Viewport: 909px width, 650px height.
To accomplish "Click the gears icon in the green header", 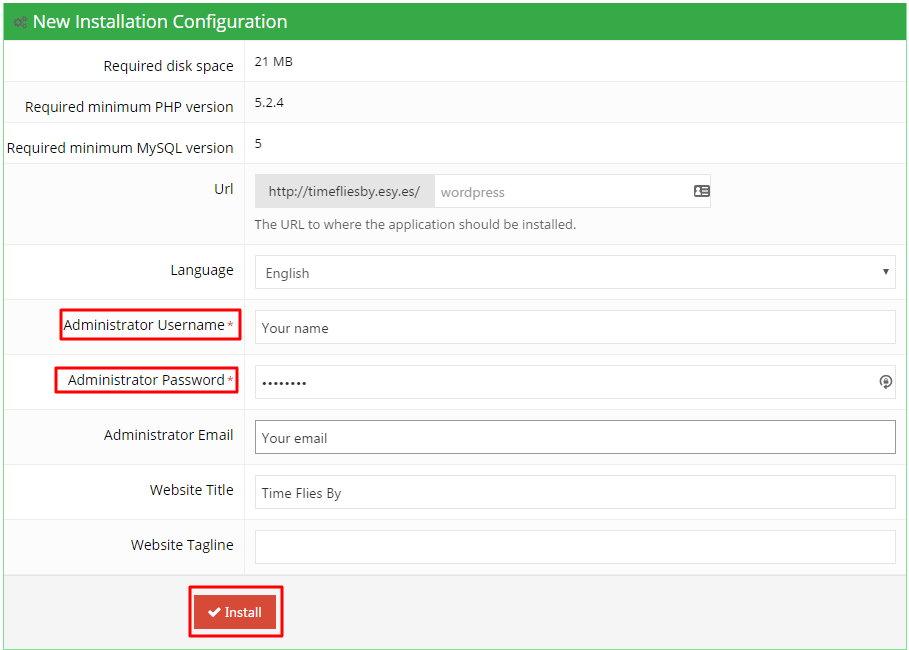I will 20,22.
